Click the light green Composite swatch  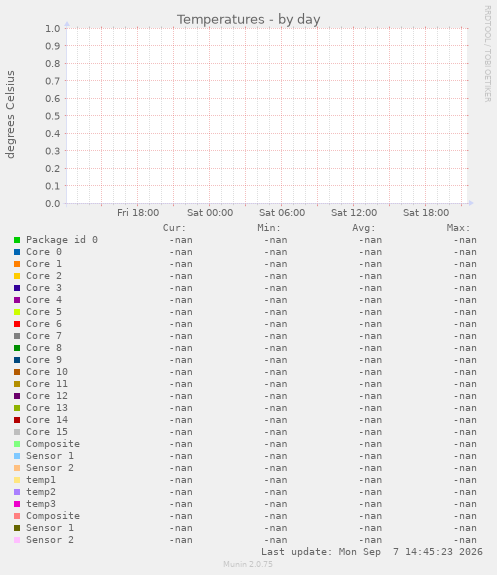17,444
